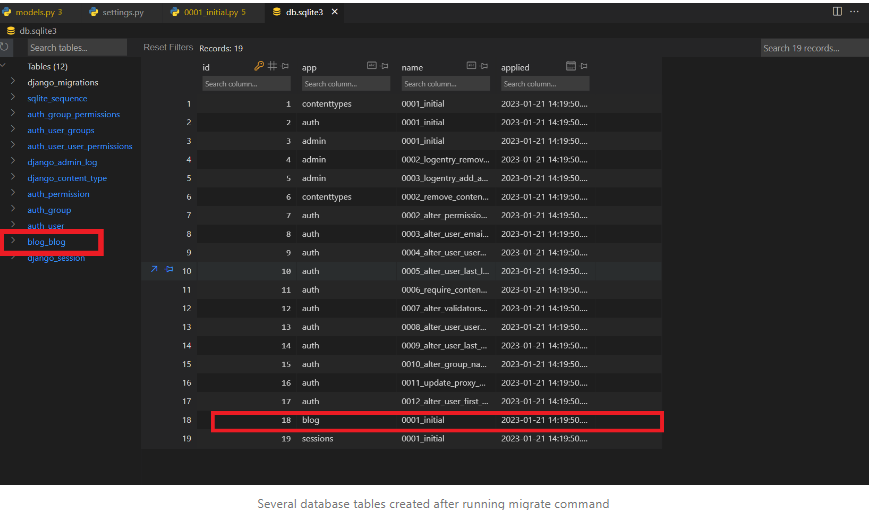Image resolution: width=870 pixels, height=510 pixels.
Task: Click the calendar type icon on applied column
Action: pyautogui.click(x=571, y=67)
